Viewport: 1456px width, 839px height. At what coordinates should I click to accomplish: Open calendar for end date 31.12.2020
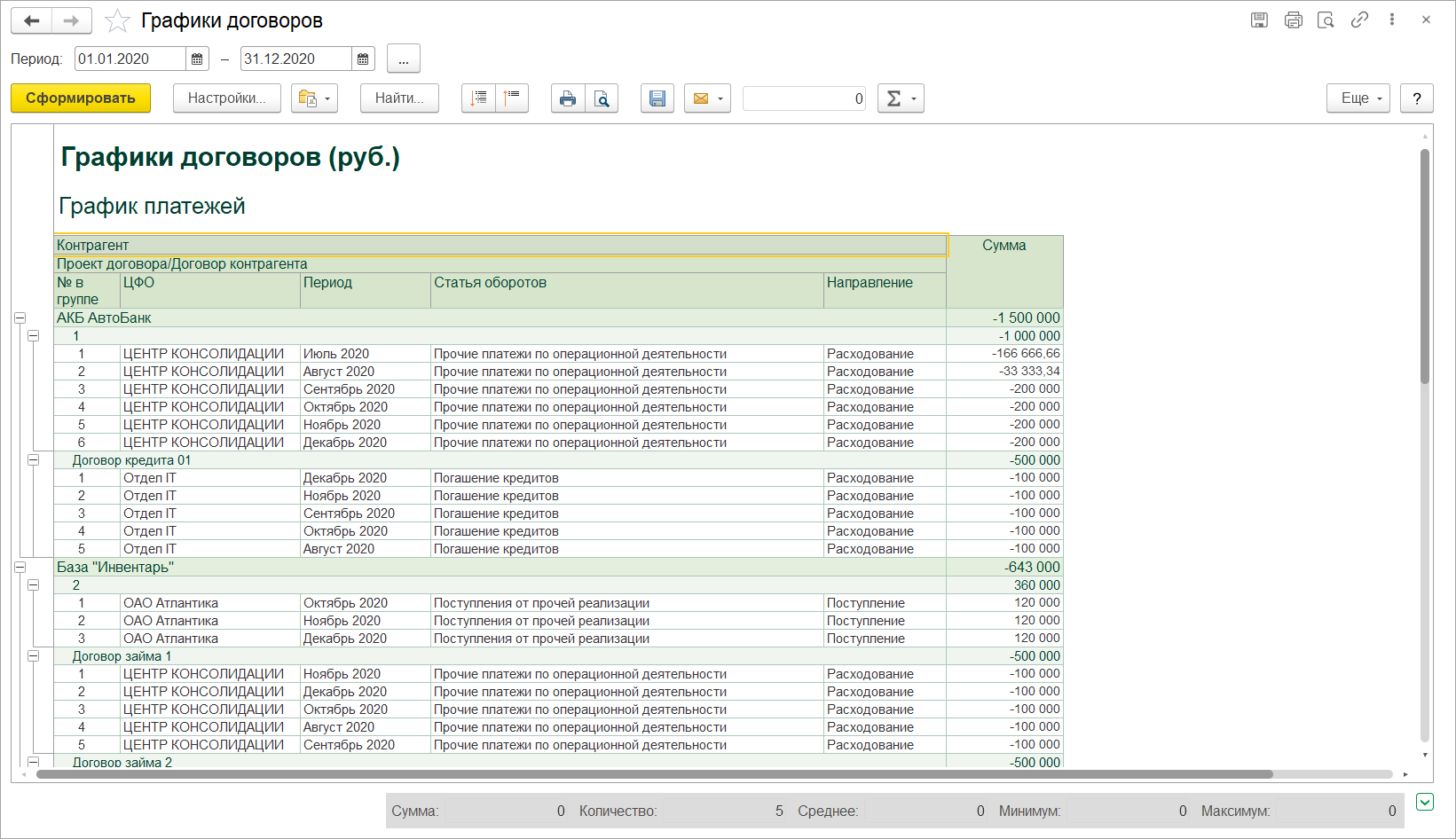363,59
